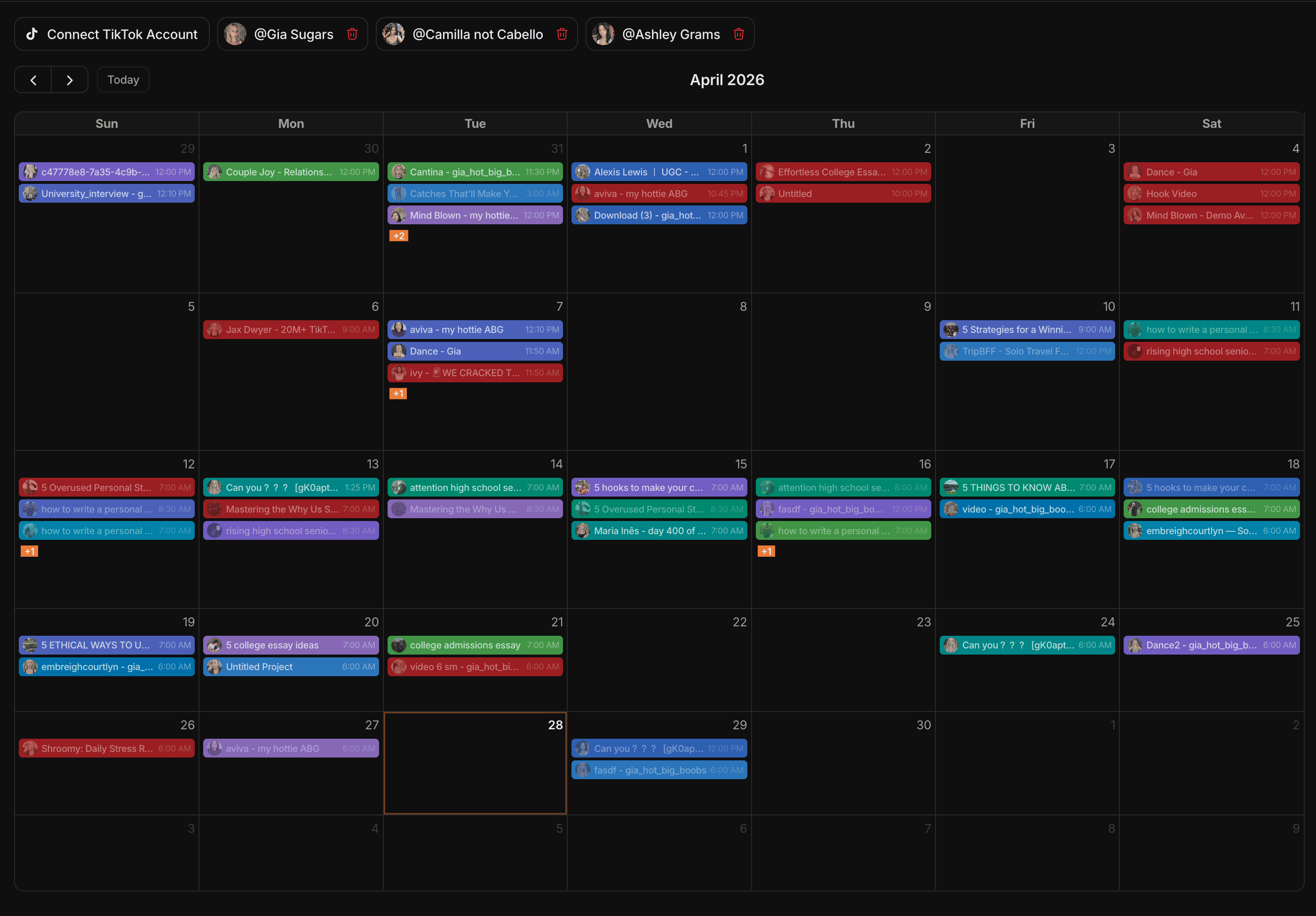1316x916 pixels.
Task: Click the Today button
Action: (123, 79)
